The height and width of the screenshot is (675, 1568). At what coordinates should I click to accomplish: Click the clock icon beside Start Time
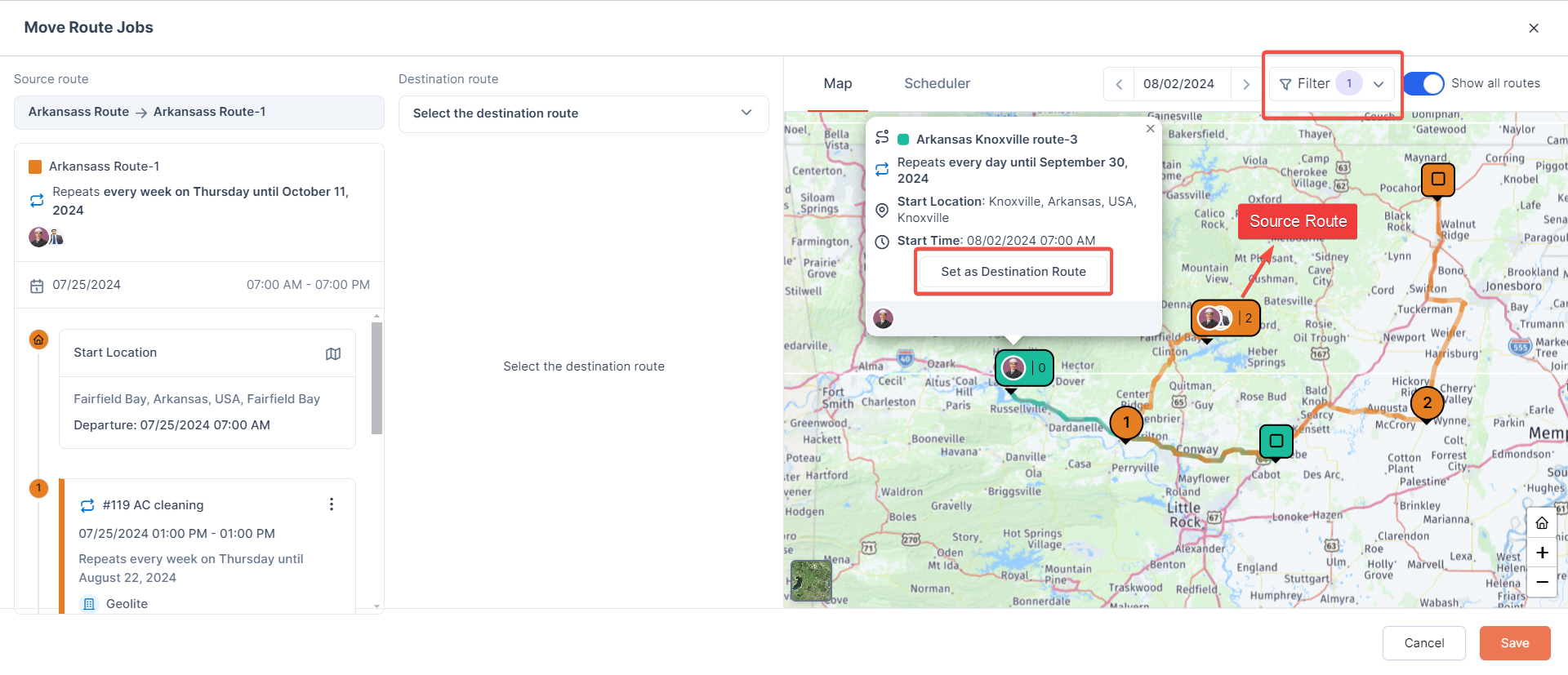(882, 242)
